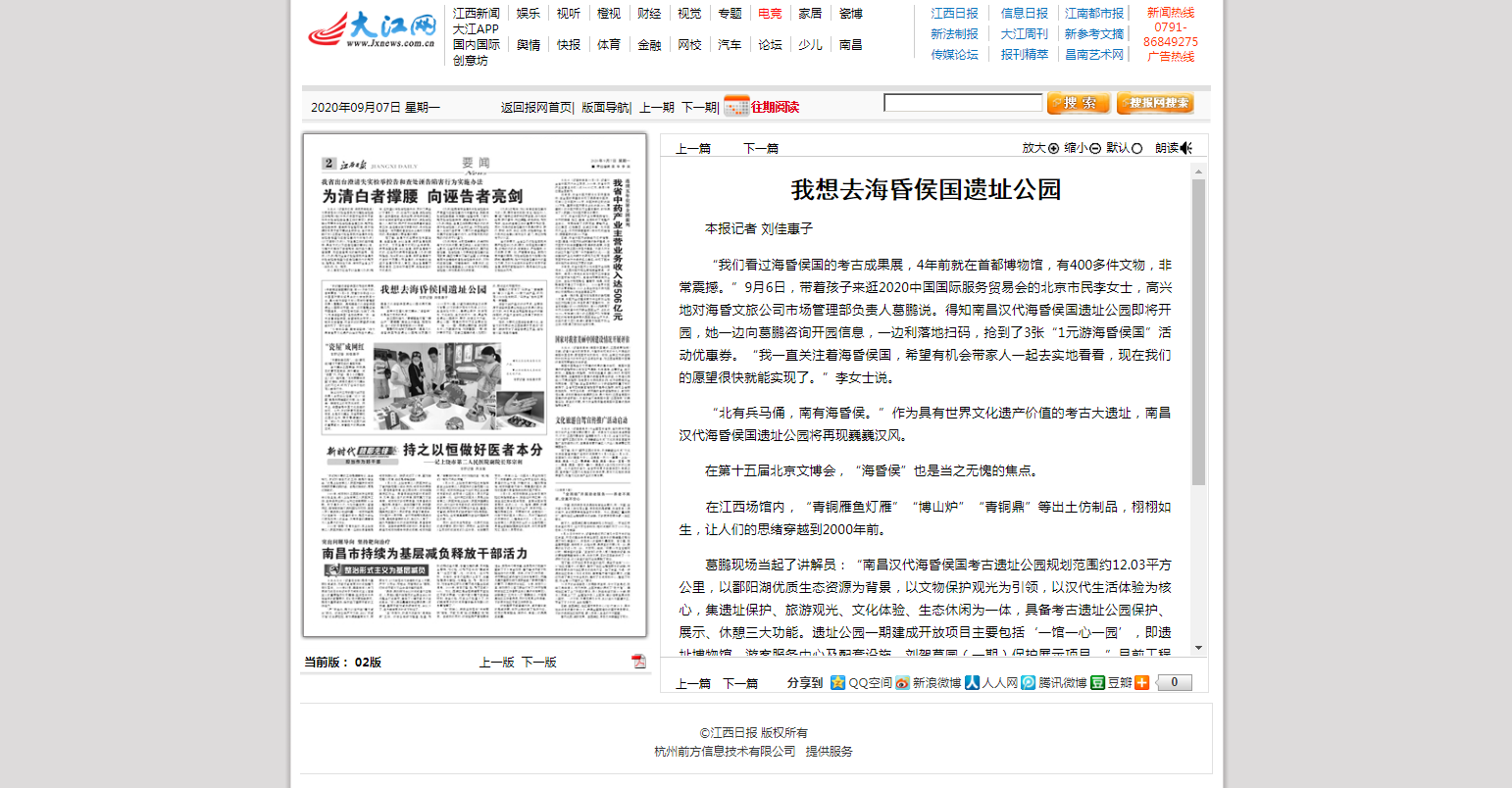This screenshot has height=788, width=1512.
Task: Open the 创意坊 link
Action: click(471, 61)
